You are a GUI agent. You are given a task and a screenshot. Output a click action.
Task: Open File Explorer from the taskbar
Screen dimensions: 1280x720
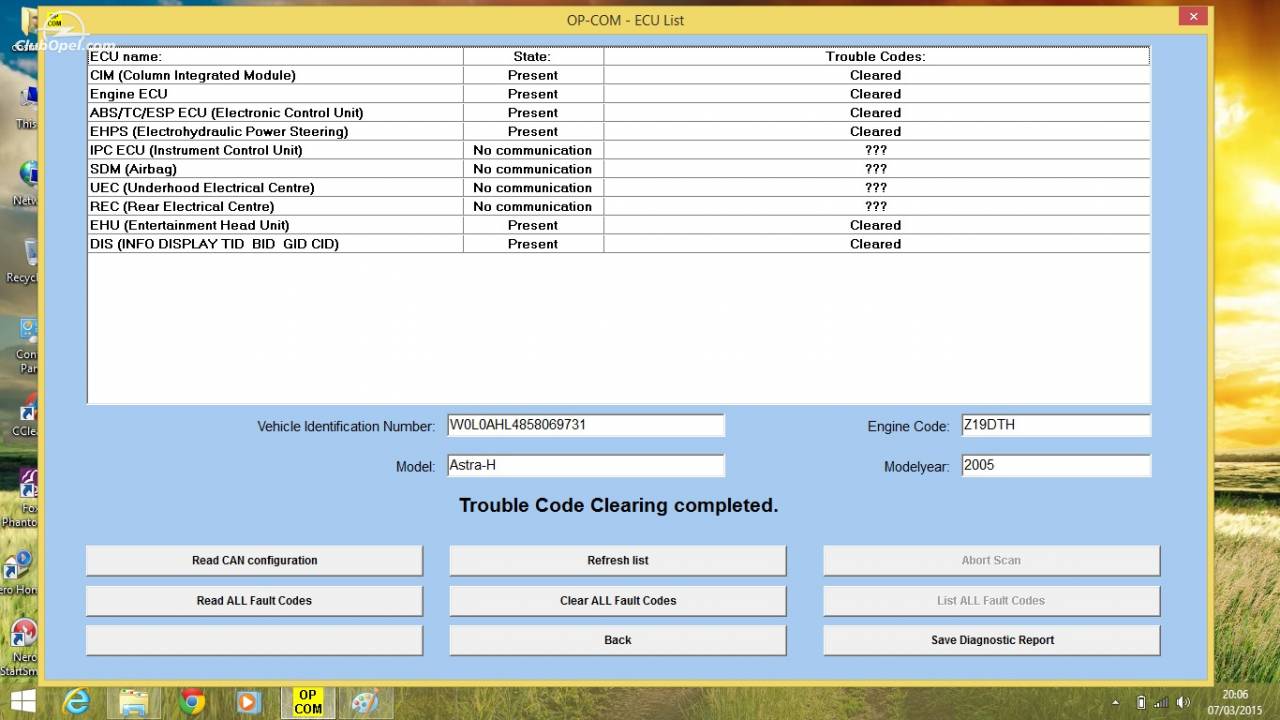point(134,701)
